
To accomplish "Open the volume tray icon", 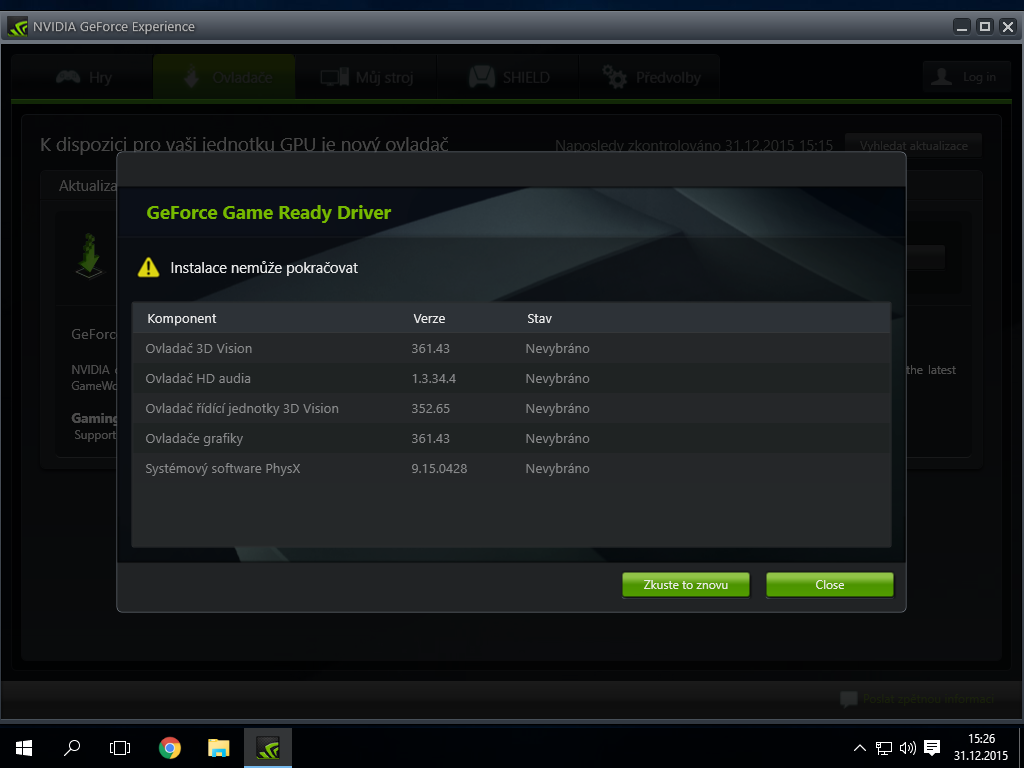I will 908,748.
